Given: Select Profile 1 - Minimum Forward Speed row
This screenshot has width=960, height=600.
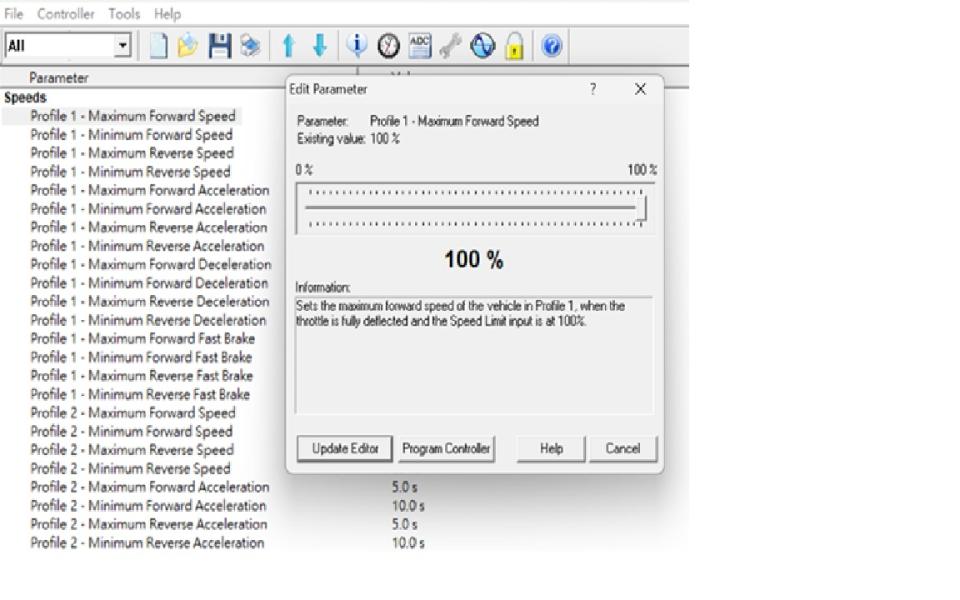Looking at the screenshot, I should pos(131,134).
